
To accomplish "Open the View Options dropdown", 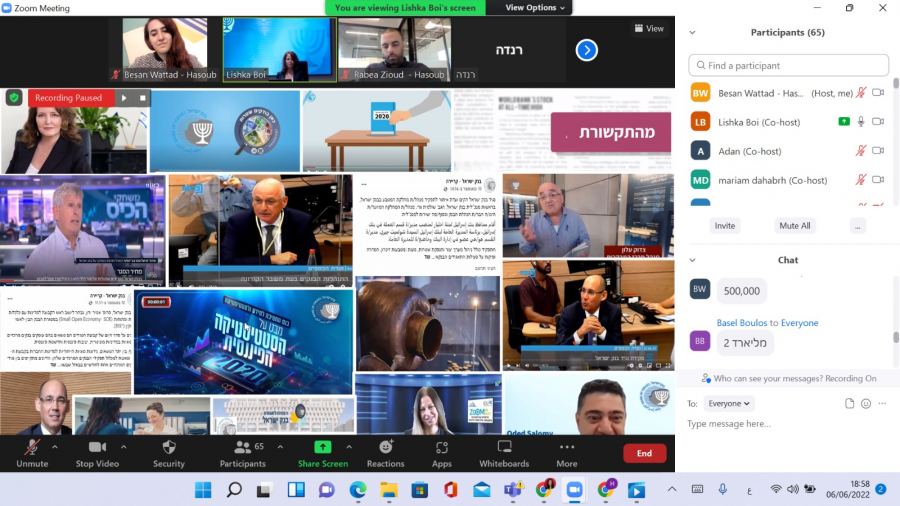I will click(535, 8).
